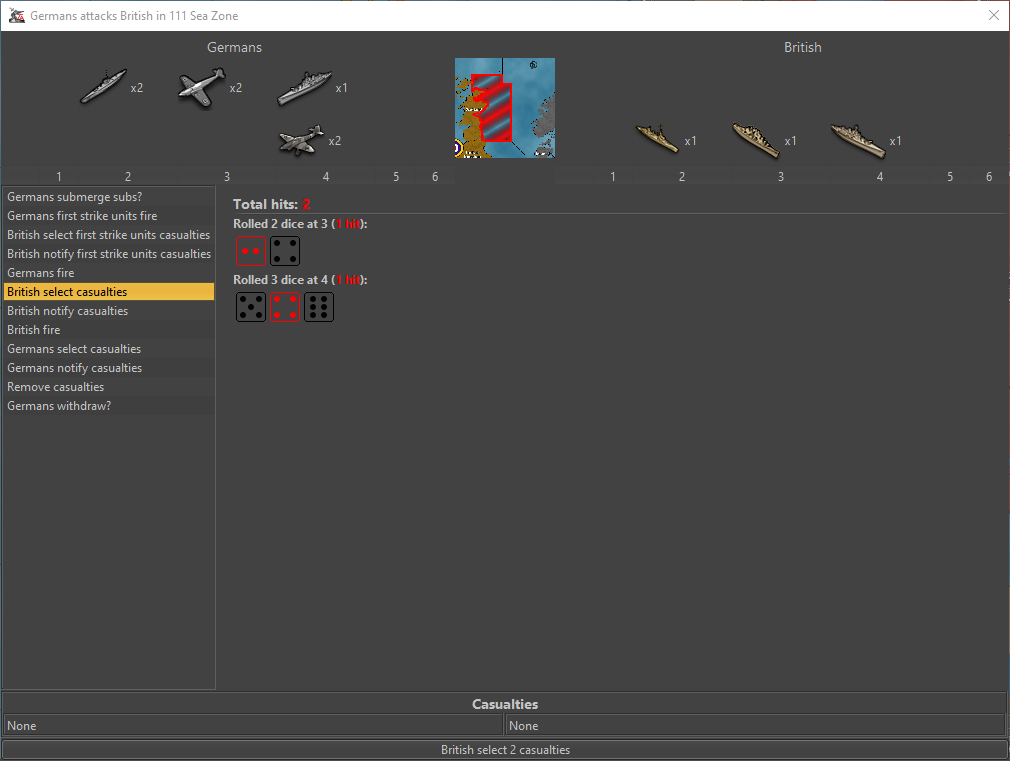Select the 'Germans fire' step
This screenshot has width=1010, height=761.
(x=109, y=273)
